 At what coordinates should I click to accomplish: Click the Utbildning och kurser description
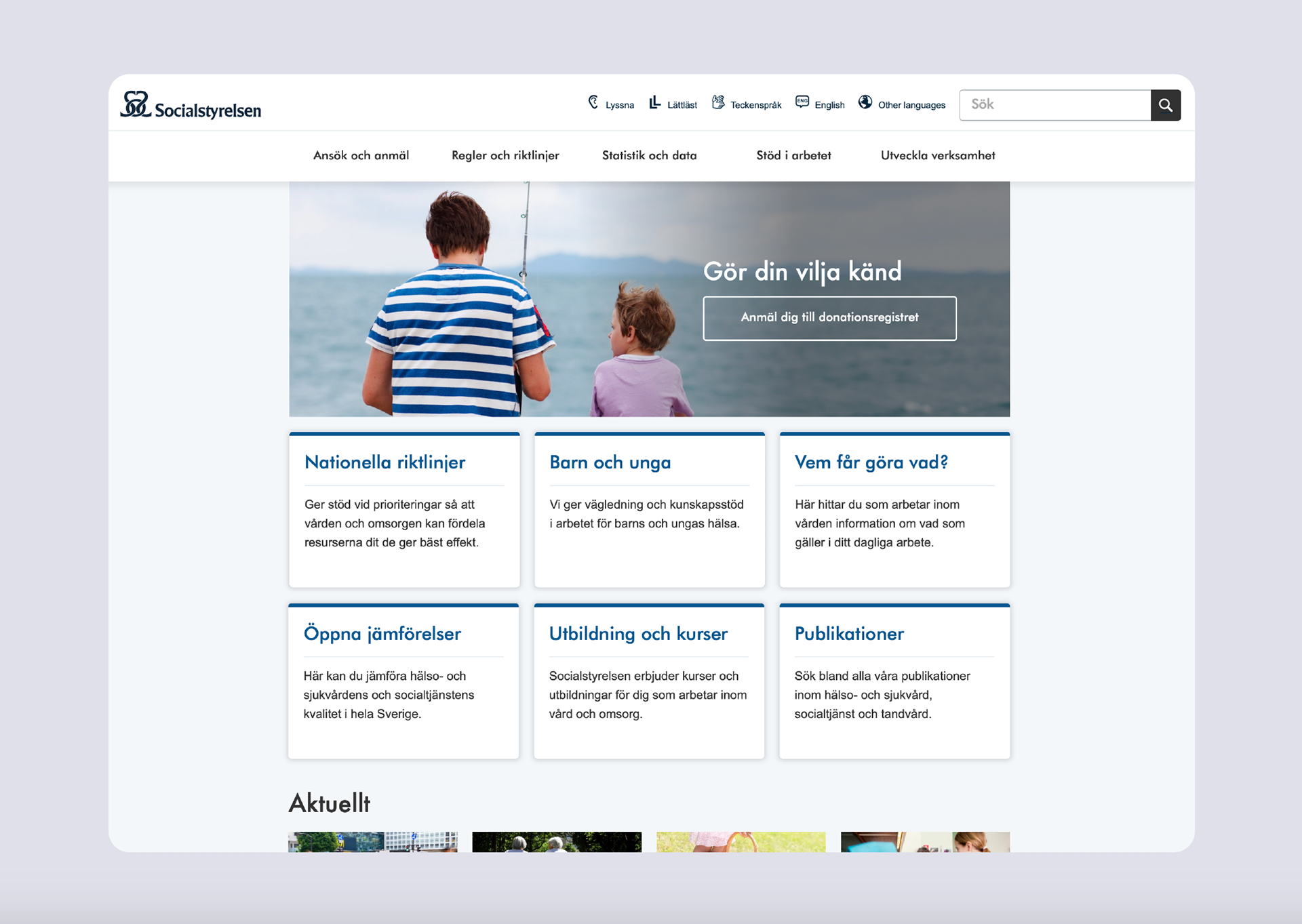point(648,695)
